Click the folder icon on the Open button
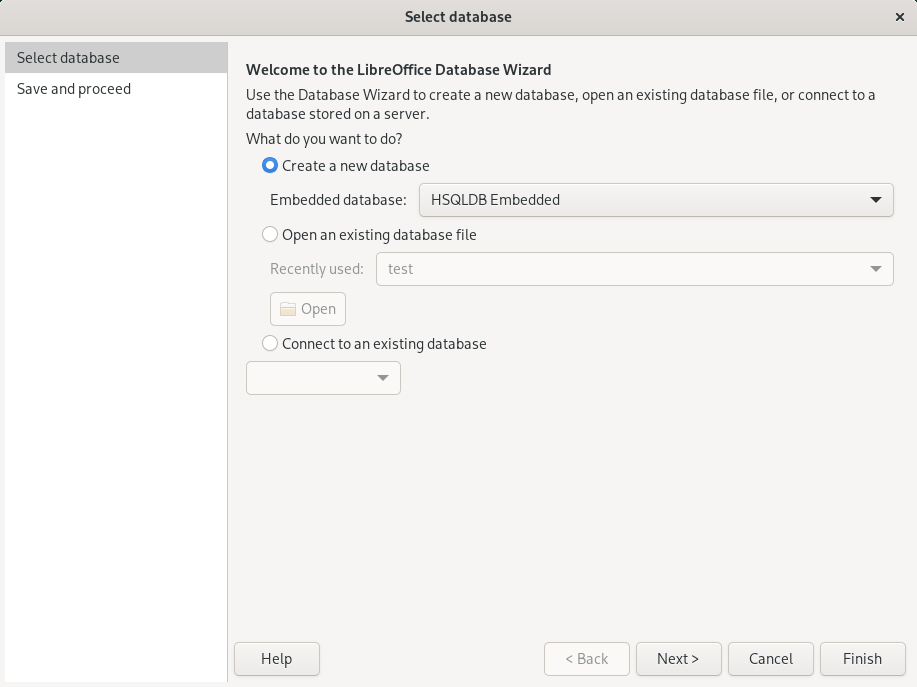This screenshot has width=917, height=687. pos(288,309)
